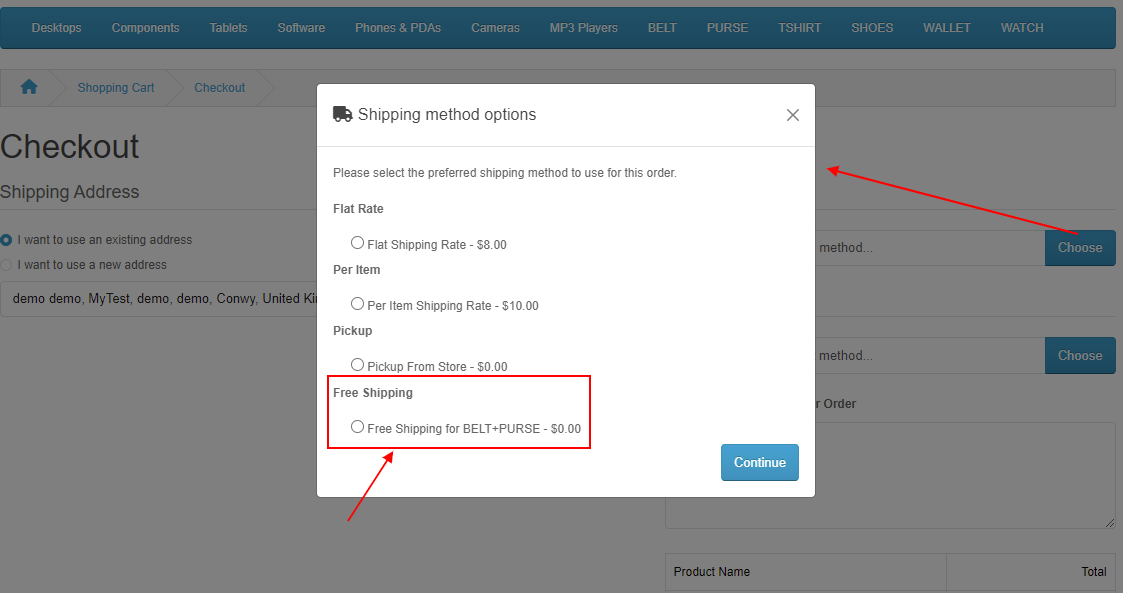
Task: Choose Pickup From Store radio button
Action: coord(357,365)
